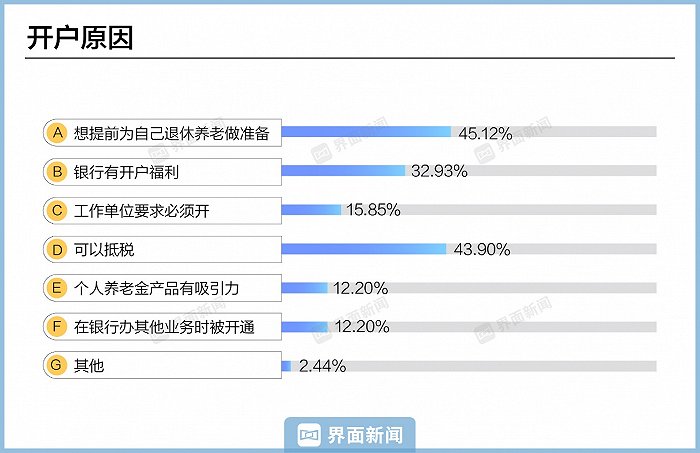700x453 pixels.
Task: Select the 在银行办其他业务时被开通 label
Action: [x=164, y=327]
